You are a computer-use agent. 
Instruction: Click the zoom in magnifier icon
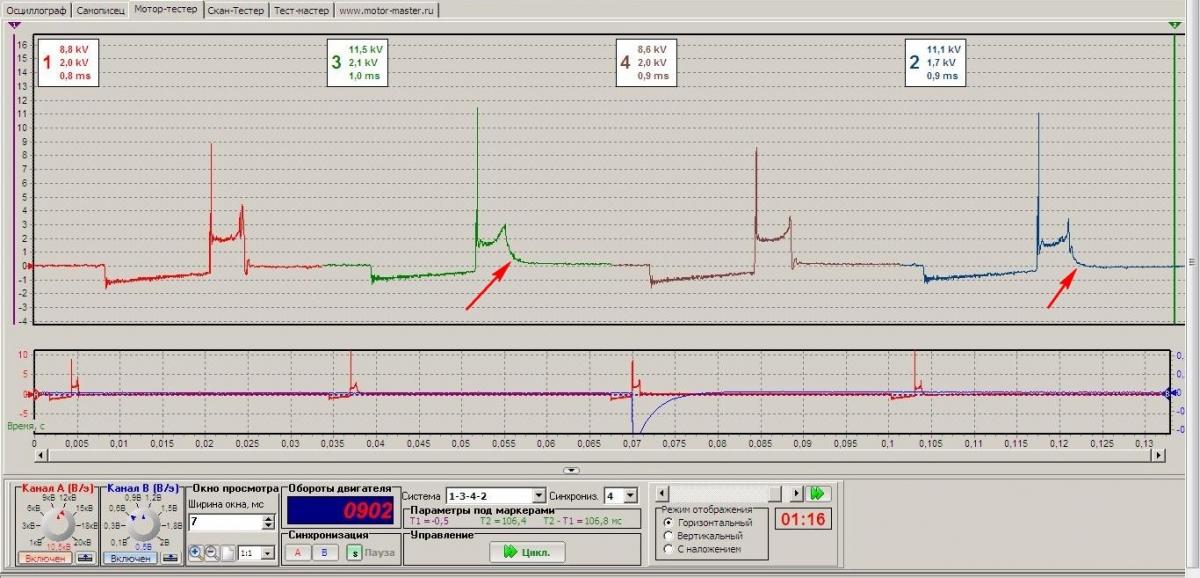pos(196,552)
